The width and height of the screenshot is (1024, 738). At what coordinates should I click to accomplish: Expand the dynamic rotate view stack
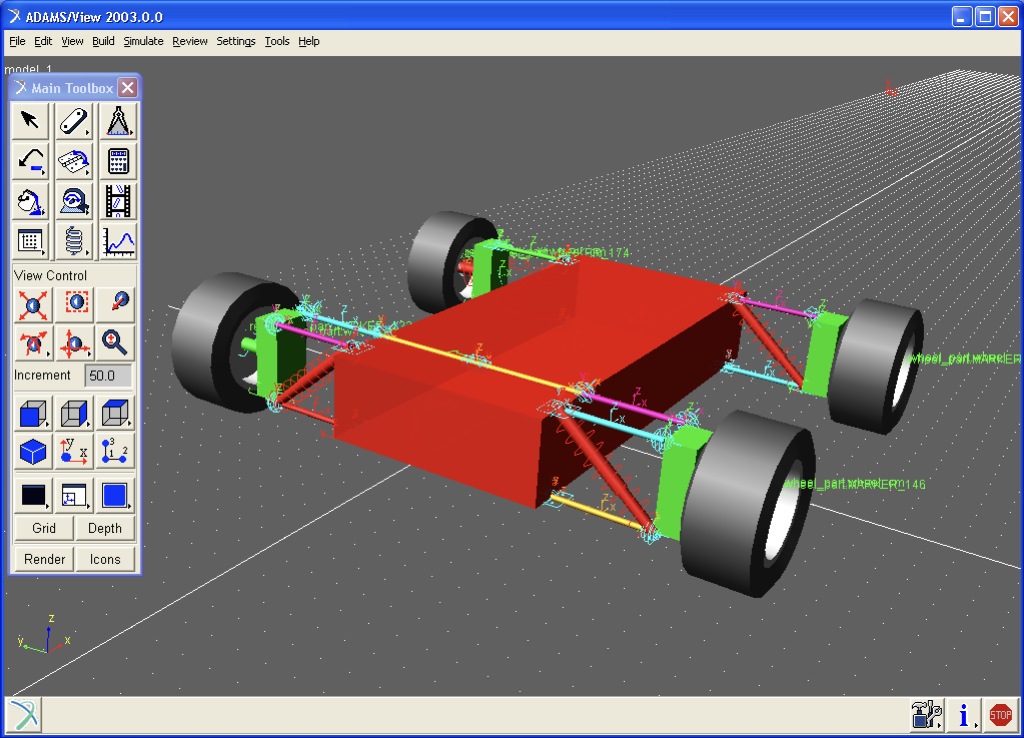click(33, 342)
